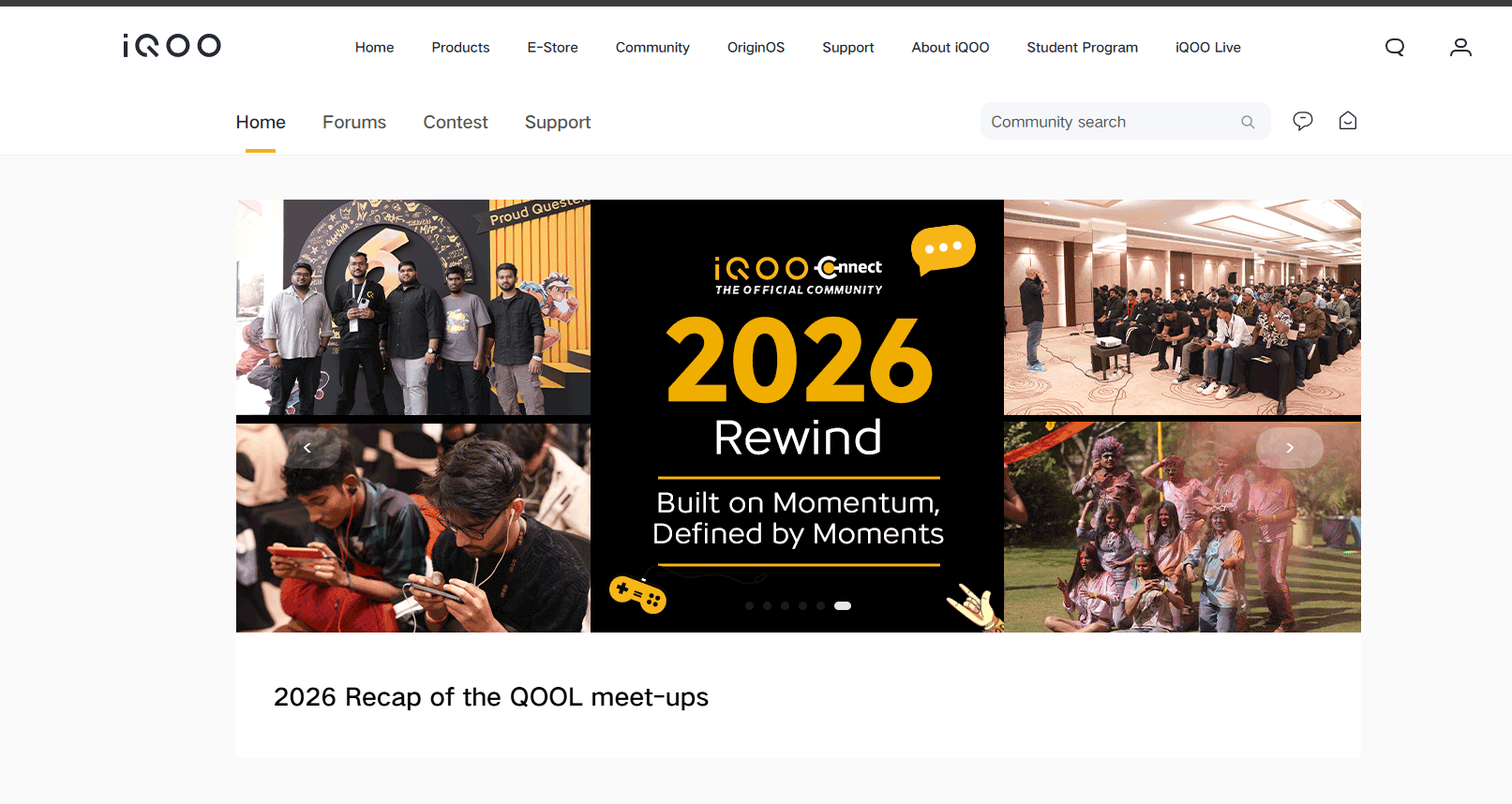Open the community notifications inbox icon
Screen dimensions: 1512x804
(1348, 121)
